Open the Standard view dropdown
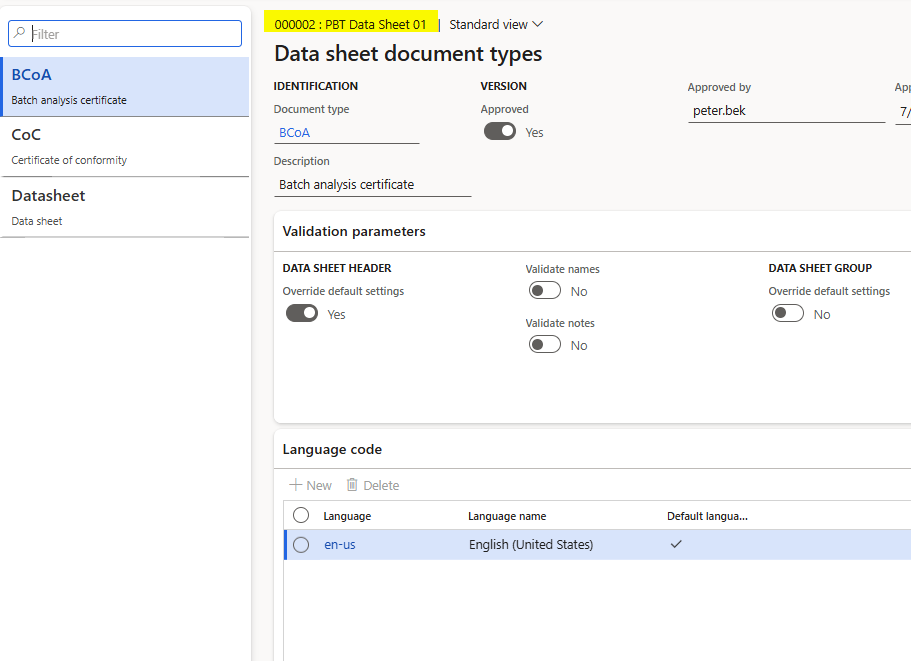The width and height of the screenshot is (911, 661). 495,24
